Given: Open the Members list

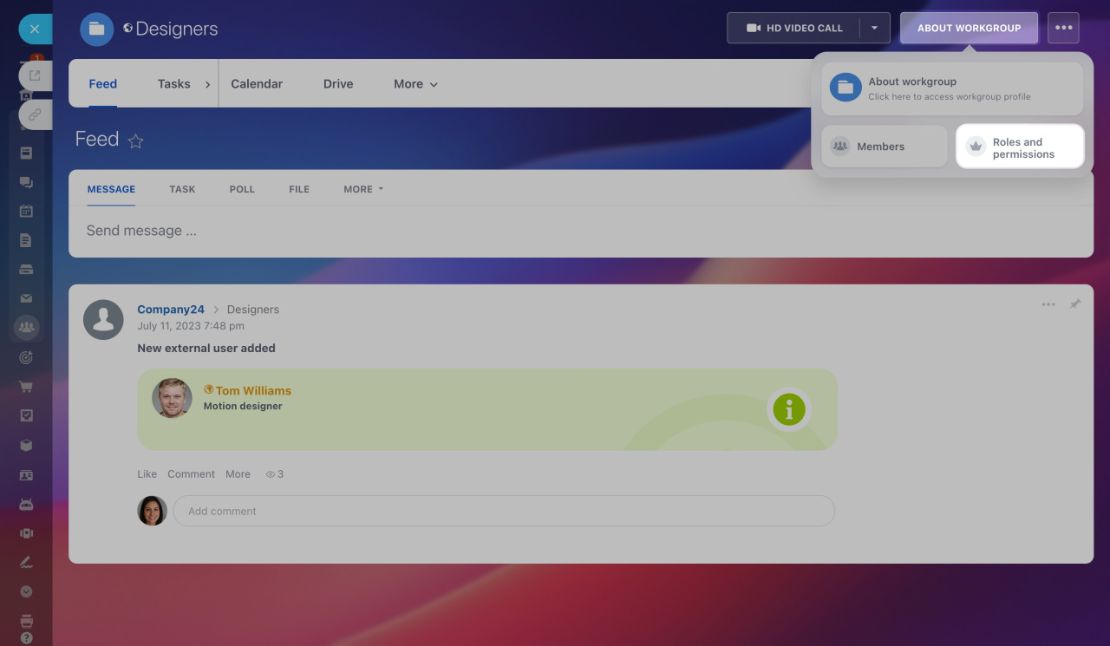Looking at the screenshot, I should tap(884, 146).
